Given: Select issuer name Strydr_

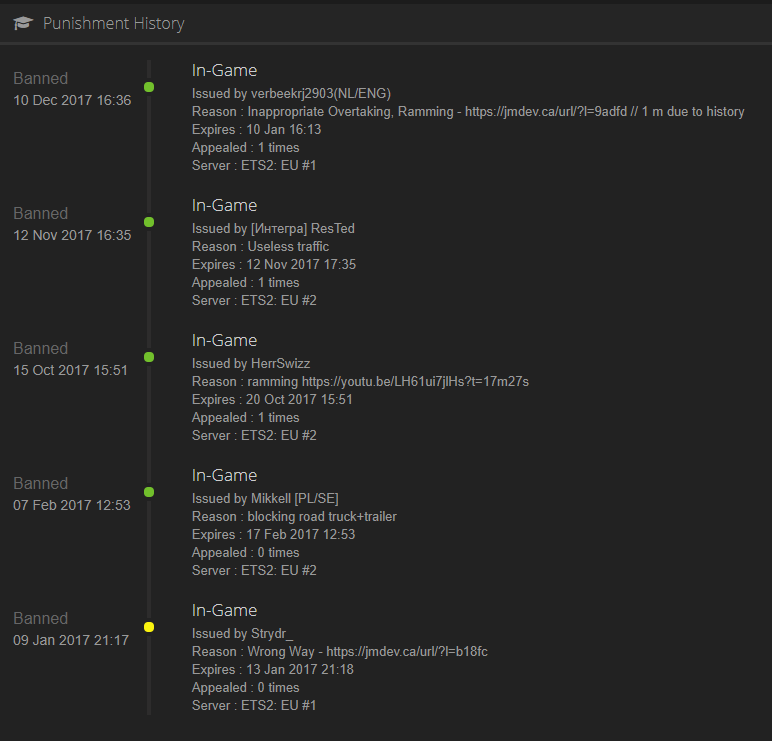Looking at the screenshot, I should 272,633.
